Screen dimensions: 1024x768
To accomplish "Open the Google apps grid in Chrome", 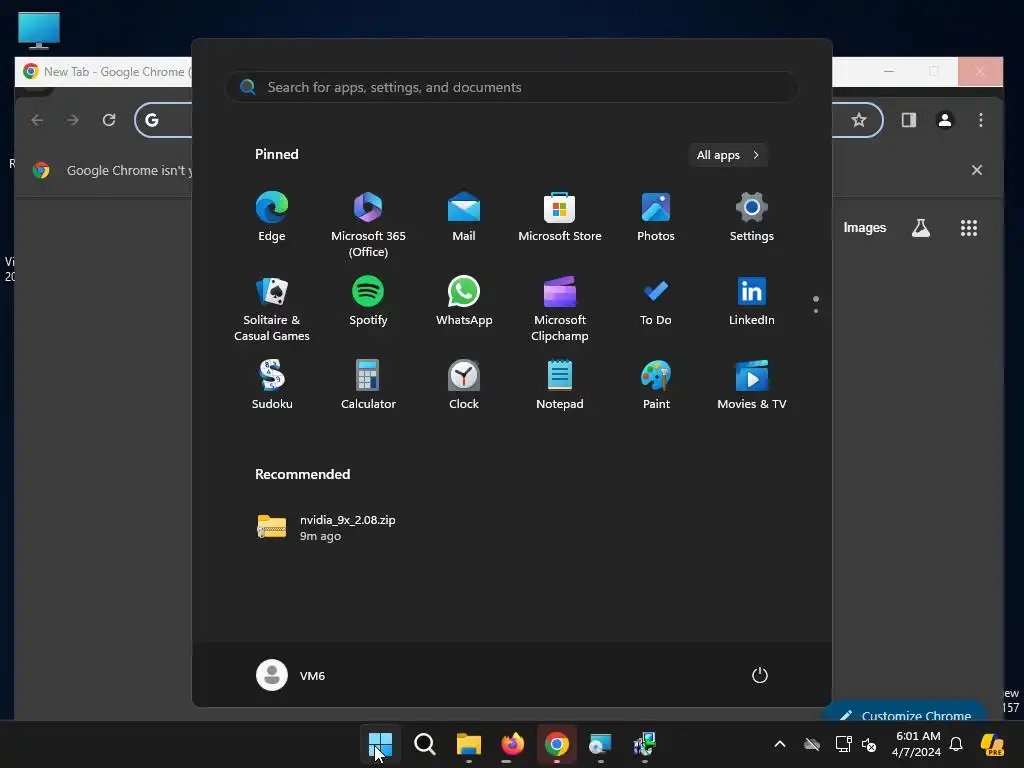I will tap(969, 228).
